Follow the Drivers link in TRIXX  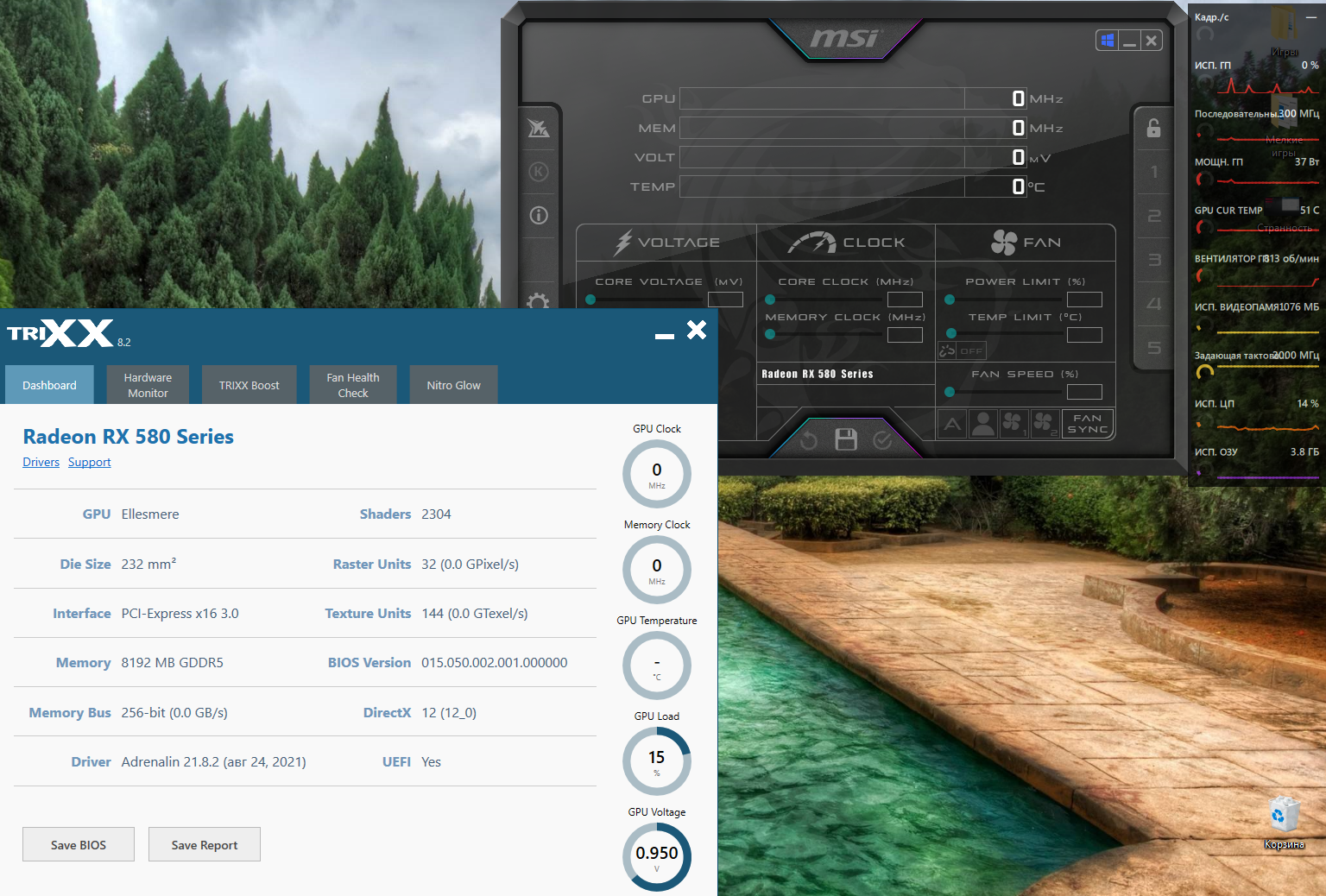tap(41, 462)
